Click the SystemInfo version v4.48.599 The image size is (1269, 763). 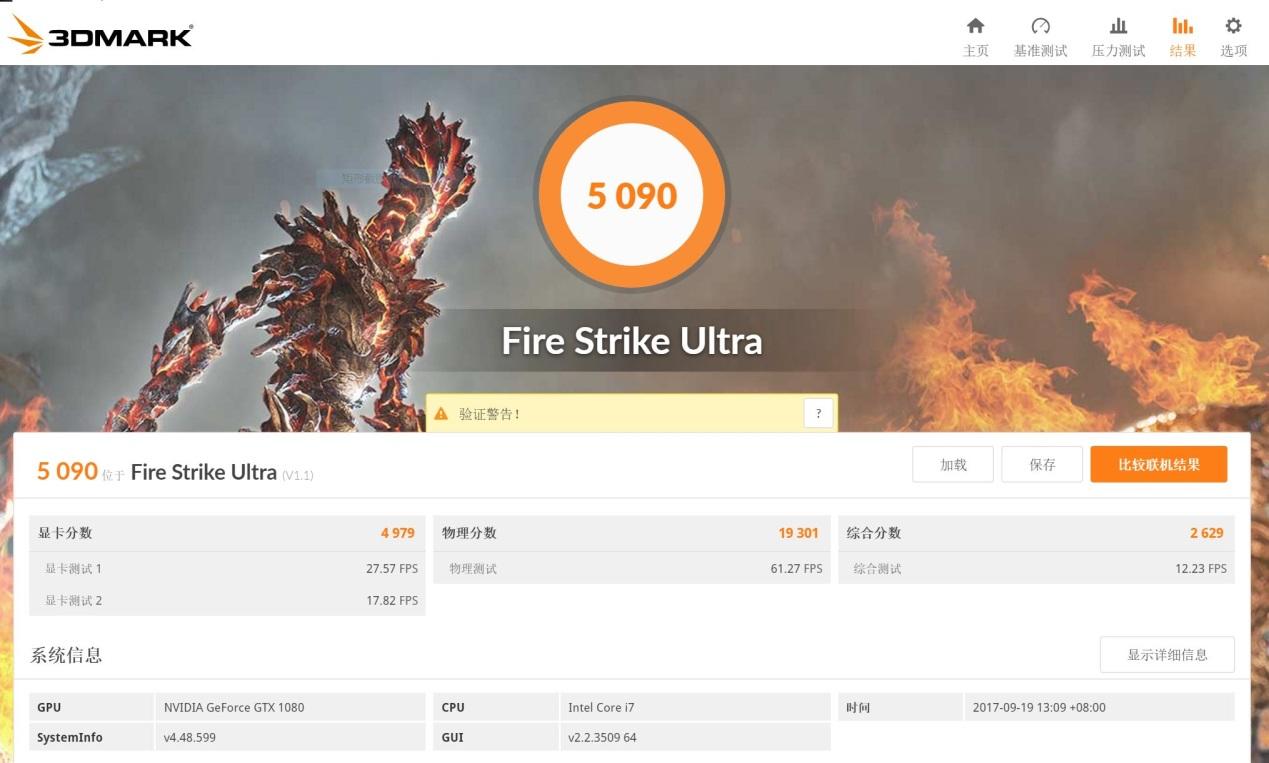[190, 738]
